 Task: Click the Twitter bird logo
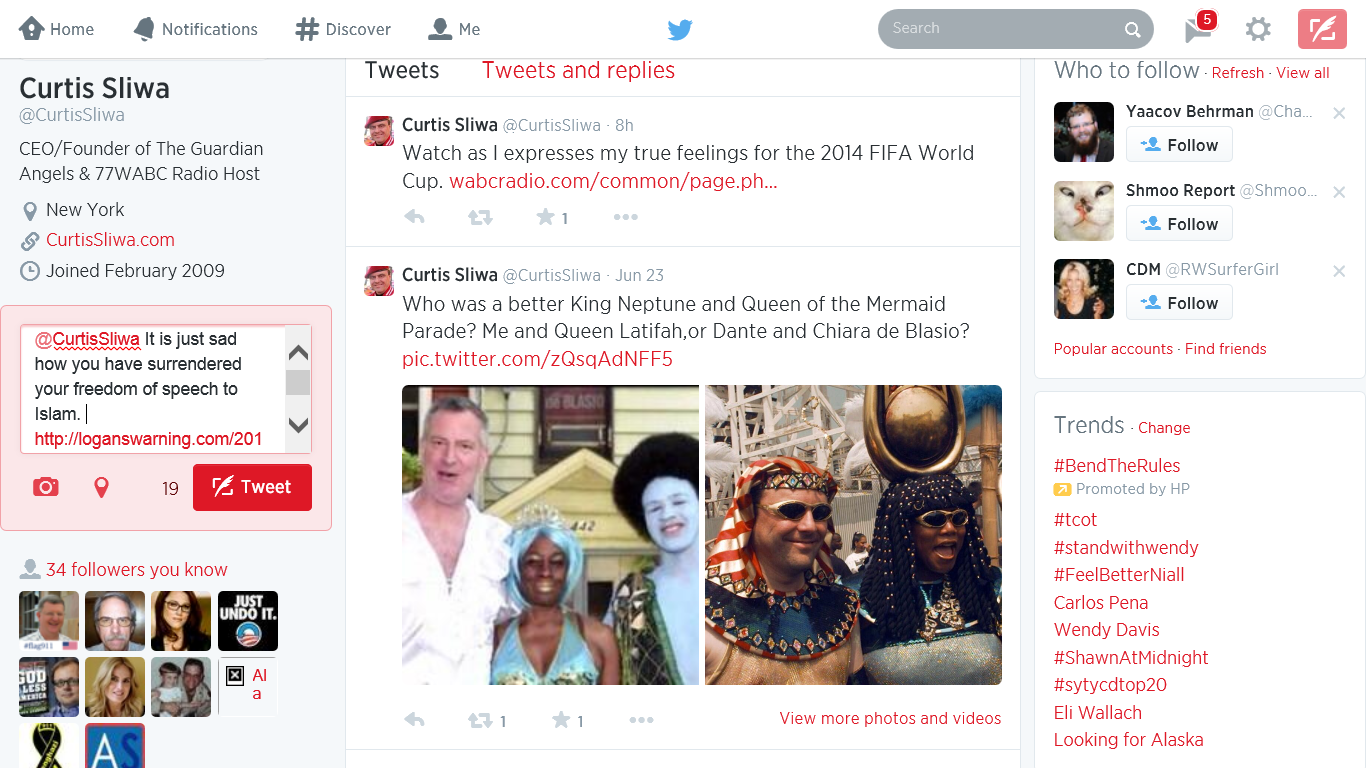tap(680, 29)
